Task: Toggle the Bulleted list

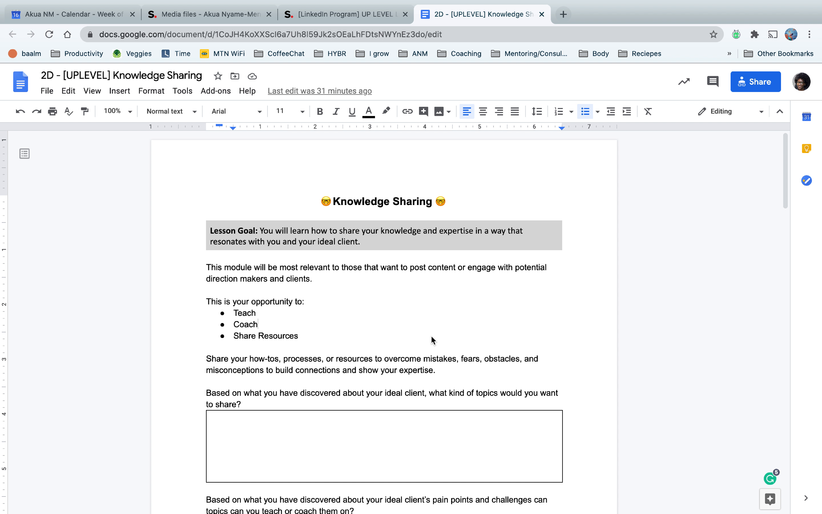Action: (x=585, y=111)
